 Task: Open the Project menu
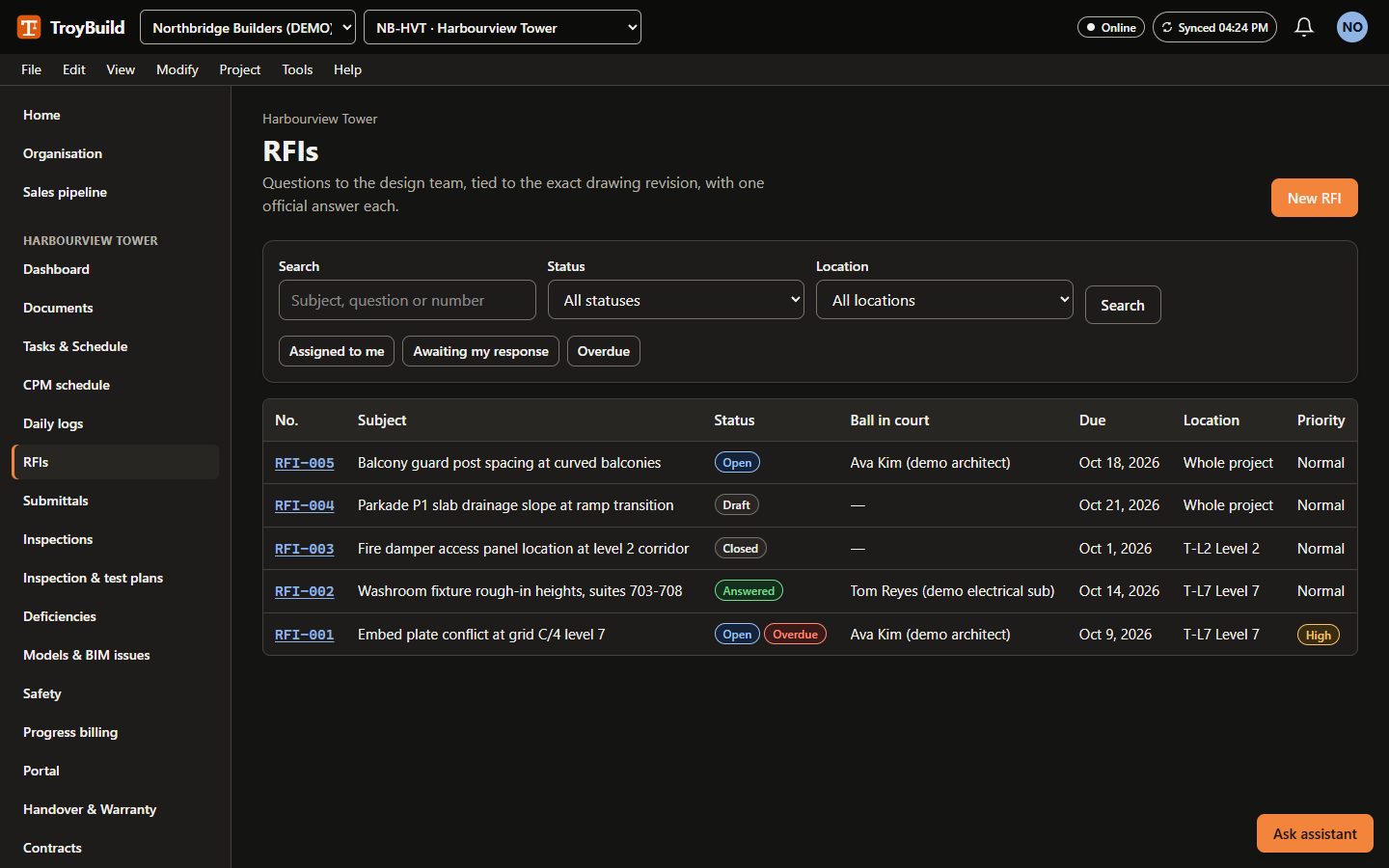coord(240,69)
